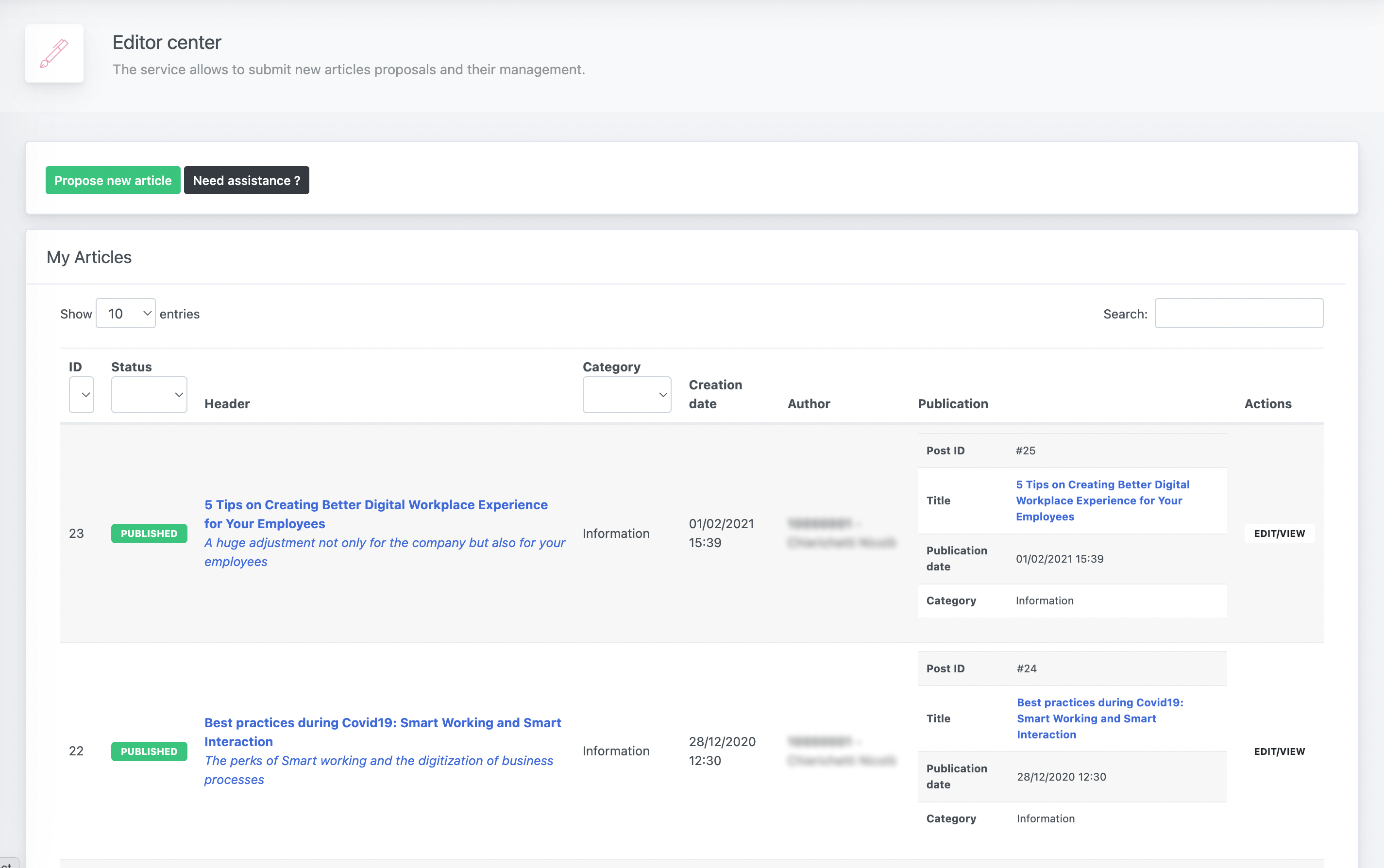
Task: Click publication date 01/02/2021 15:39 in post #25
Action: (1059, 559)
